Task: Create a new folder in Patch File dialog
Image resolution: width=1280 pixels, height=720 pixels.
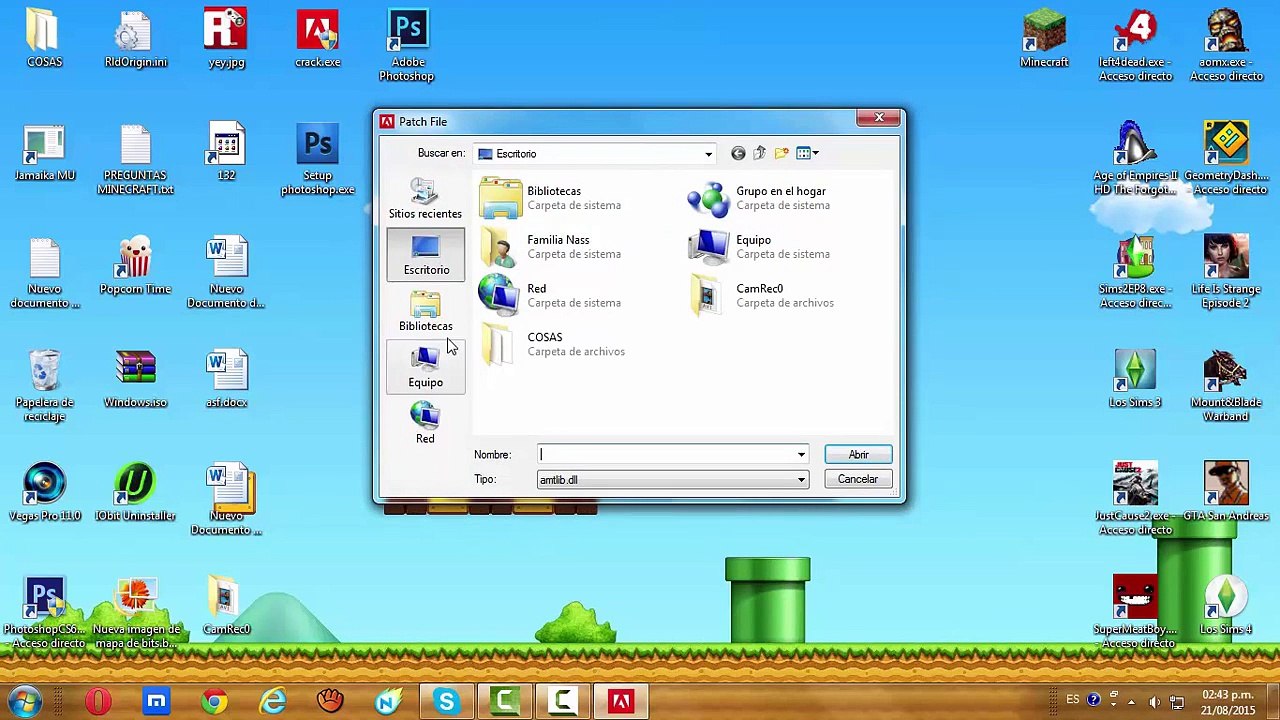Action: [x=781, y=153]
